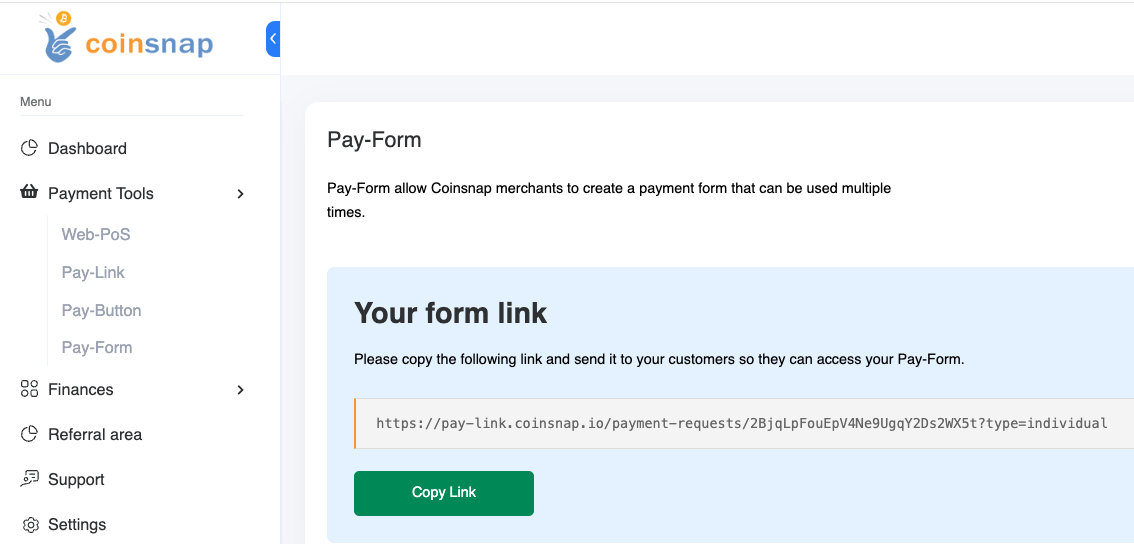Screen dimensions: 1134x544
Task: Open the Dashboard text label
Action: pos(87,148)
